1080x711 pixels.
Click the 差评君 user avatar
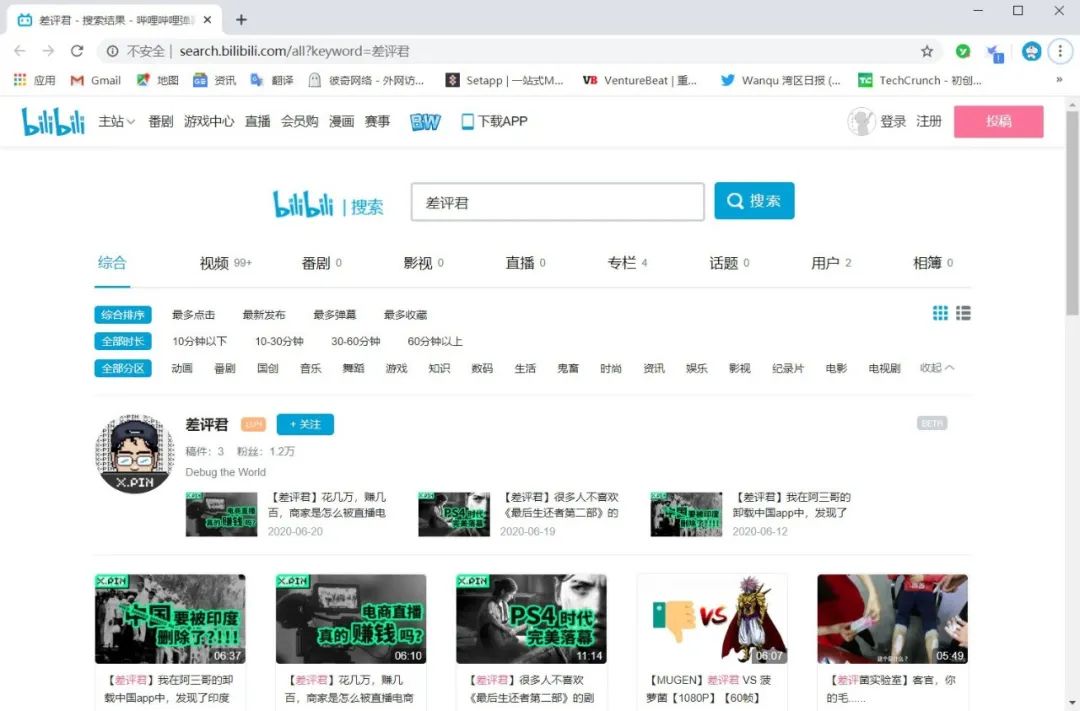[x=134, y=453]
